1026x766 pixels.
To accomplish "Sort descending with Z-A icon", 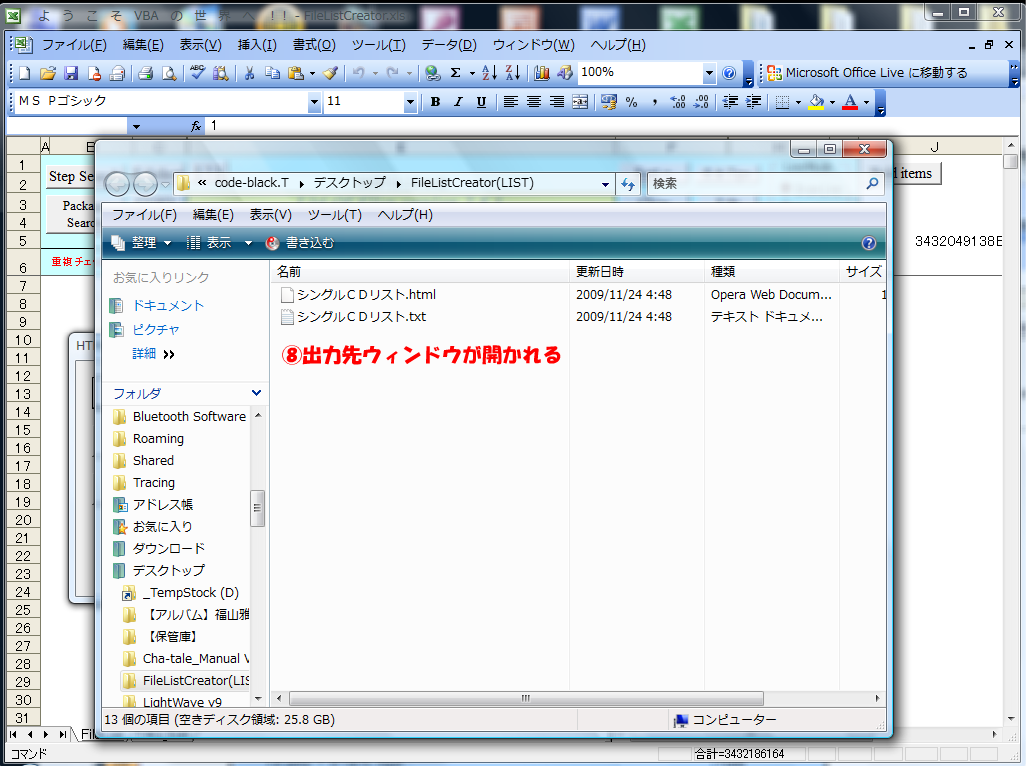I will tap(513, 73).
